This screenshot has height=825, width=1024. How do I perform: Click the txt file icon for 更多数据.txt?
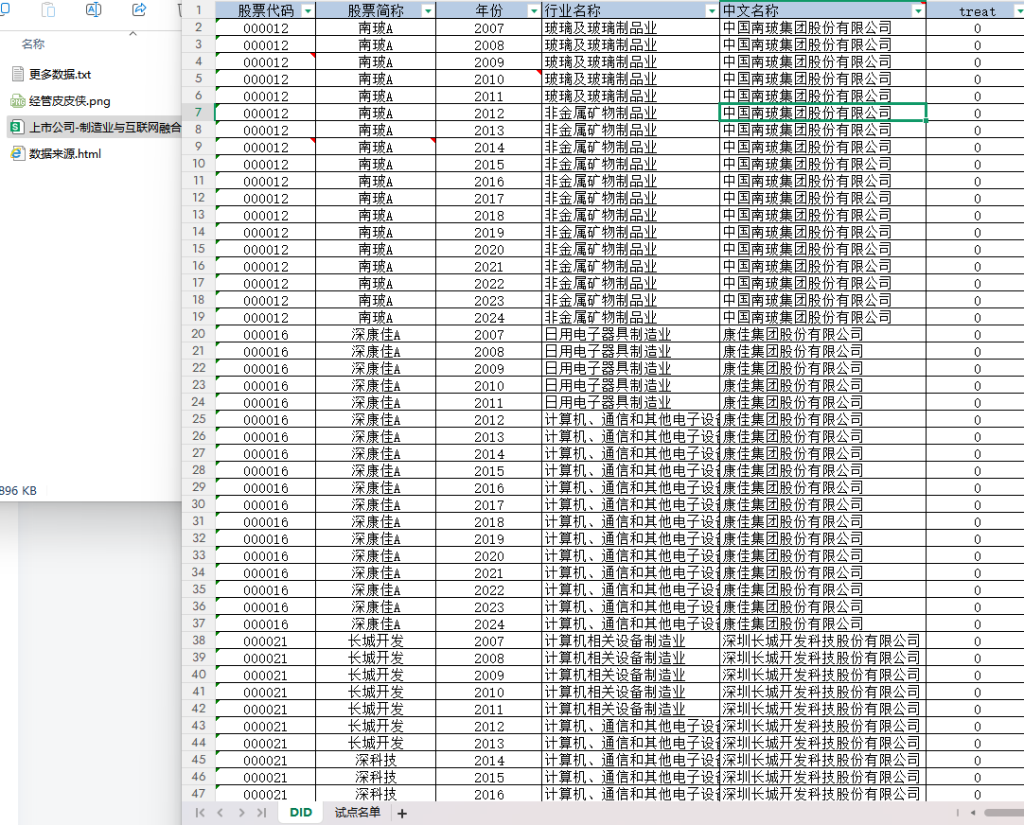pos(18,74)
